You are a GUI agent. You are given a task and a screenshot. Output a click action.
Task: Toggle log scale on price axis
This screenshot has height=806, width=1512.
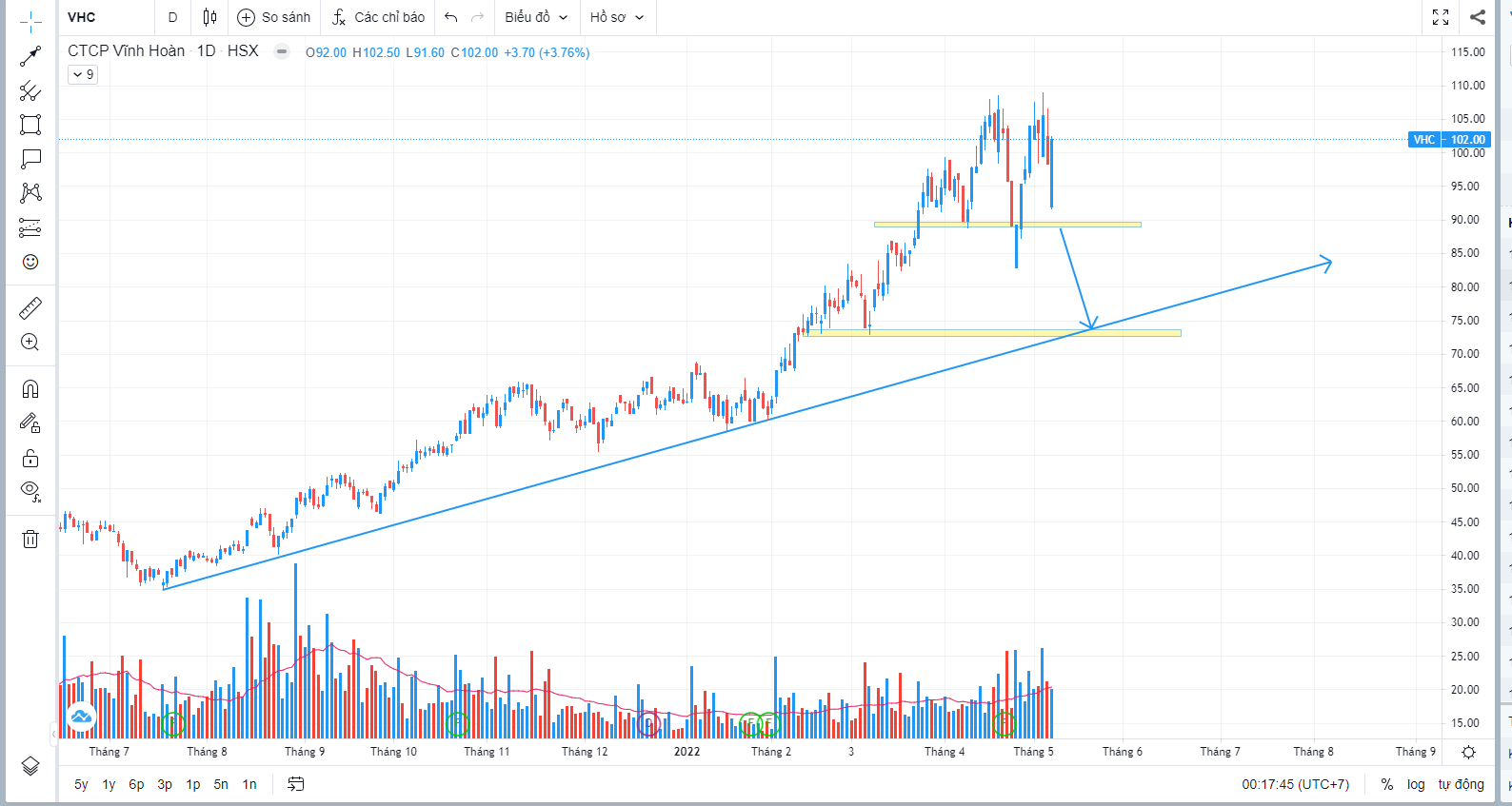tap(1416, 784)
